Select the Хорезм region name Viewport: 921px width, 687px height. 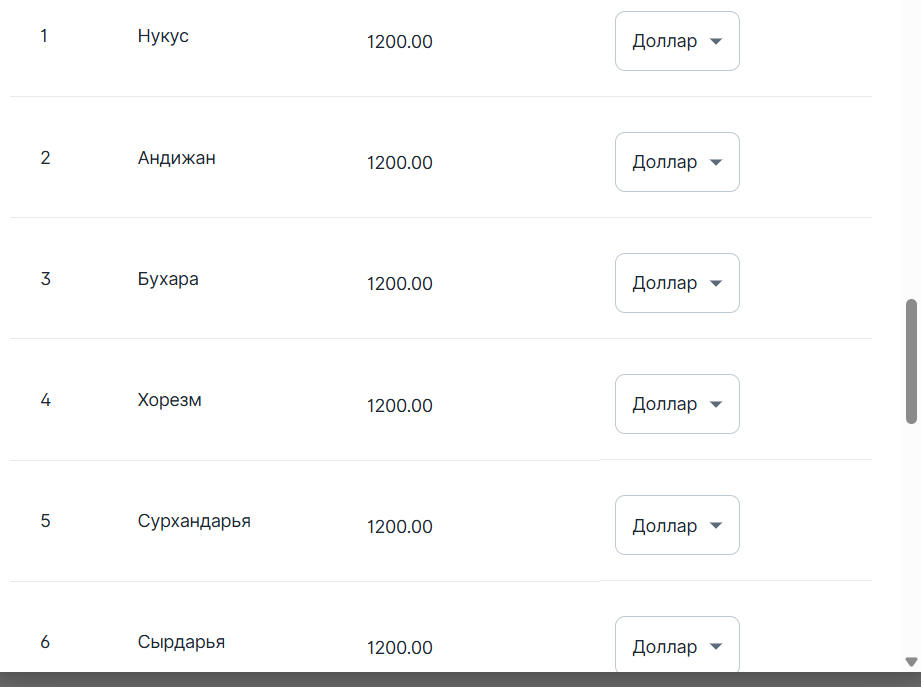pyautogui.click(x=169, y=400)
